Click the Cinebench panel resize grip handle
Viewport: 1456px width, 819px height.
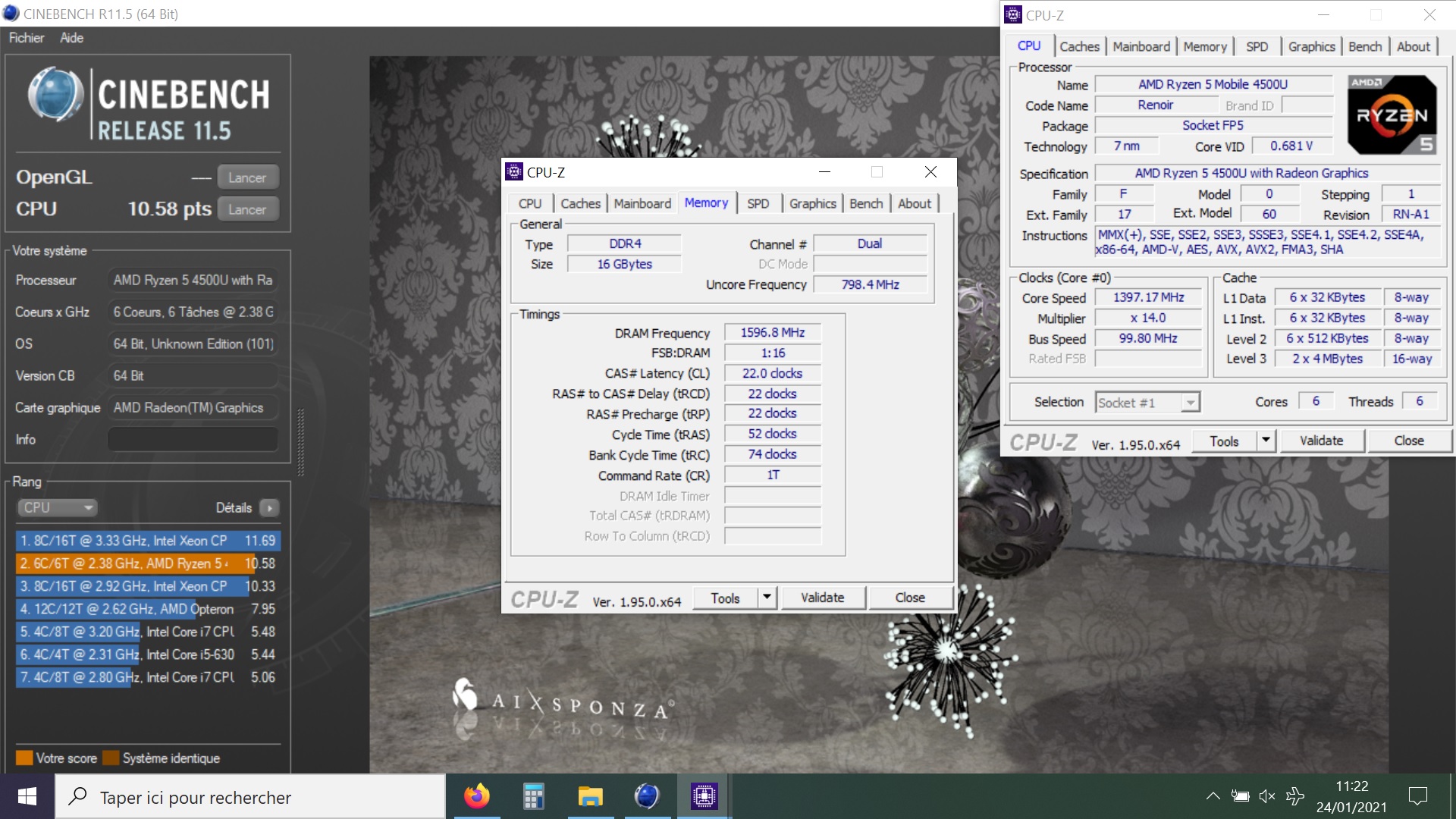(301, 443)
